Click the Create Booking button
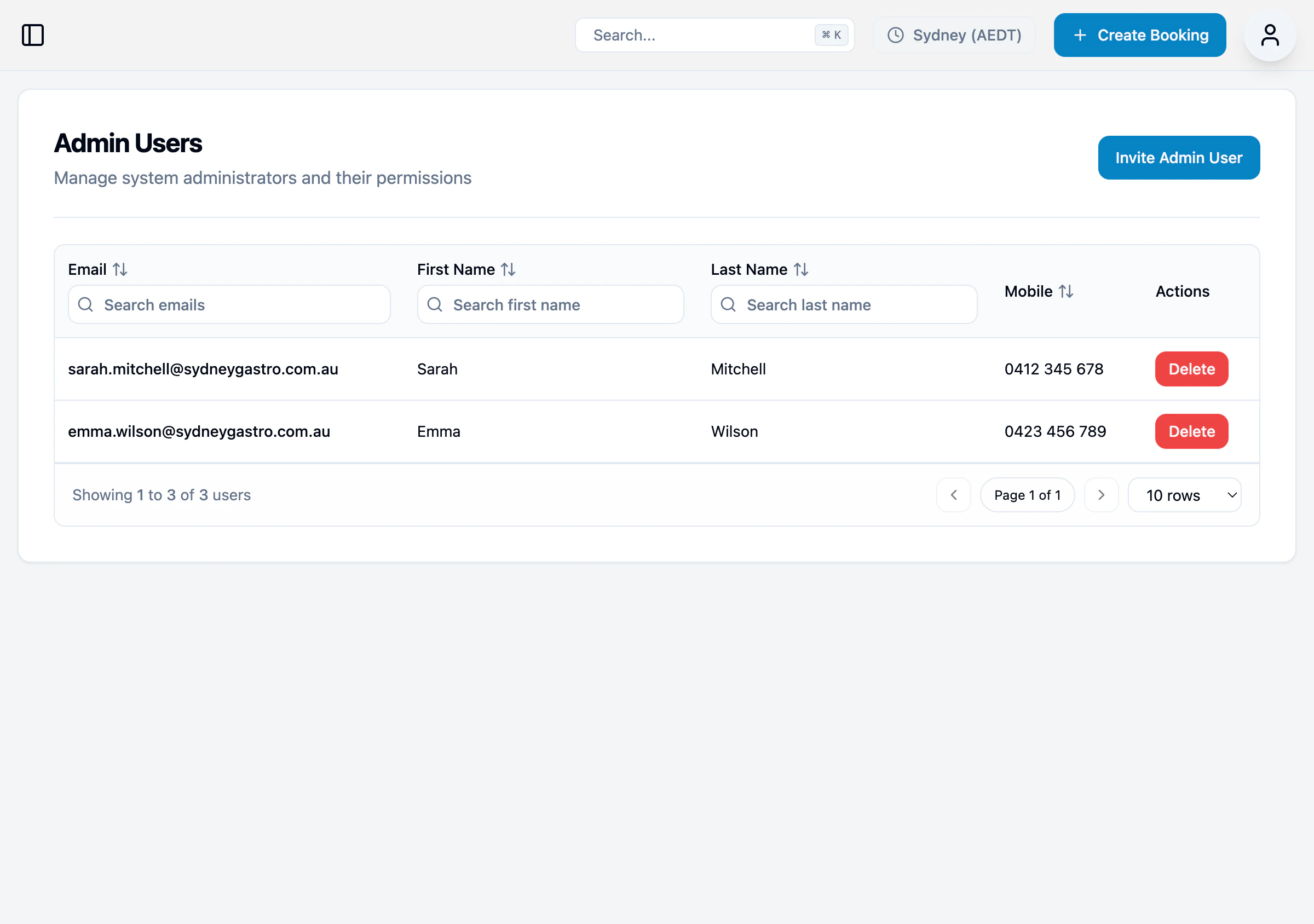Image resolution: width=1314 pixels, height=924 pixels. click(1139, 35)
